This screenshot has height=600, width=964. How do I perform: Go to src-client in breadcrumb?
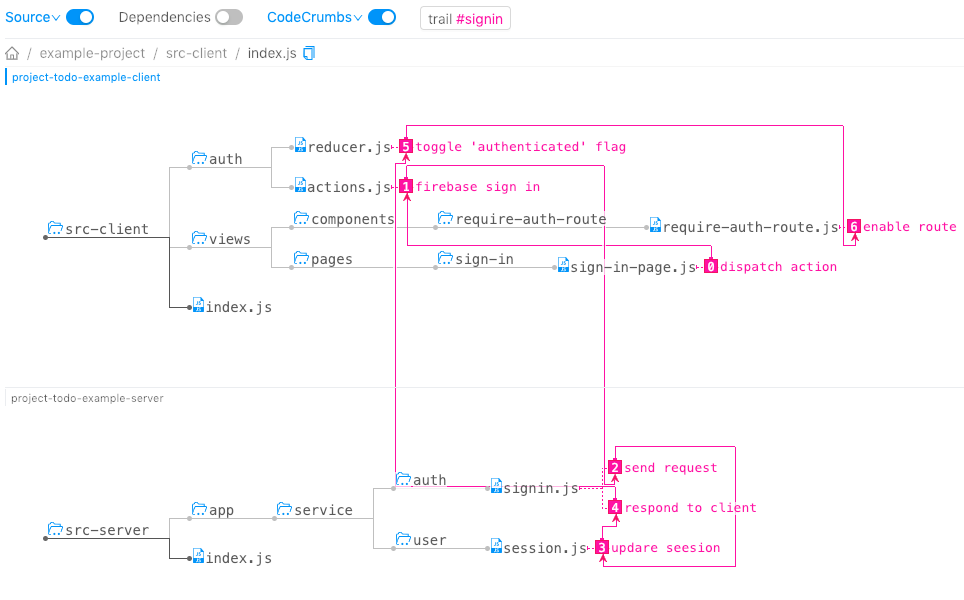click(x=198, y=53)
